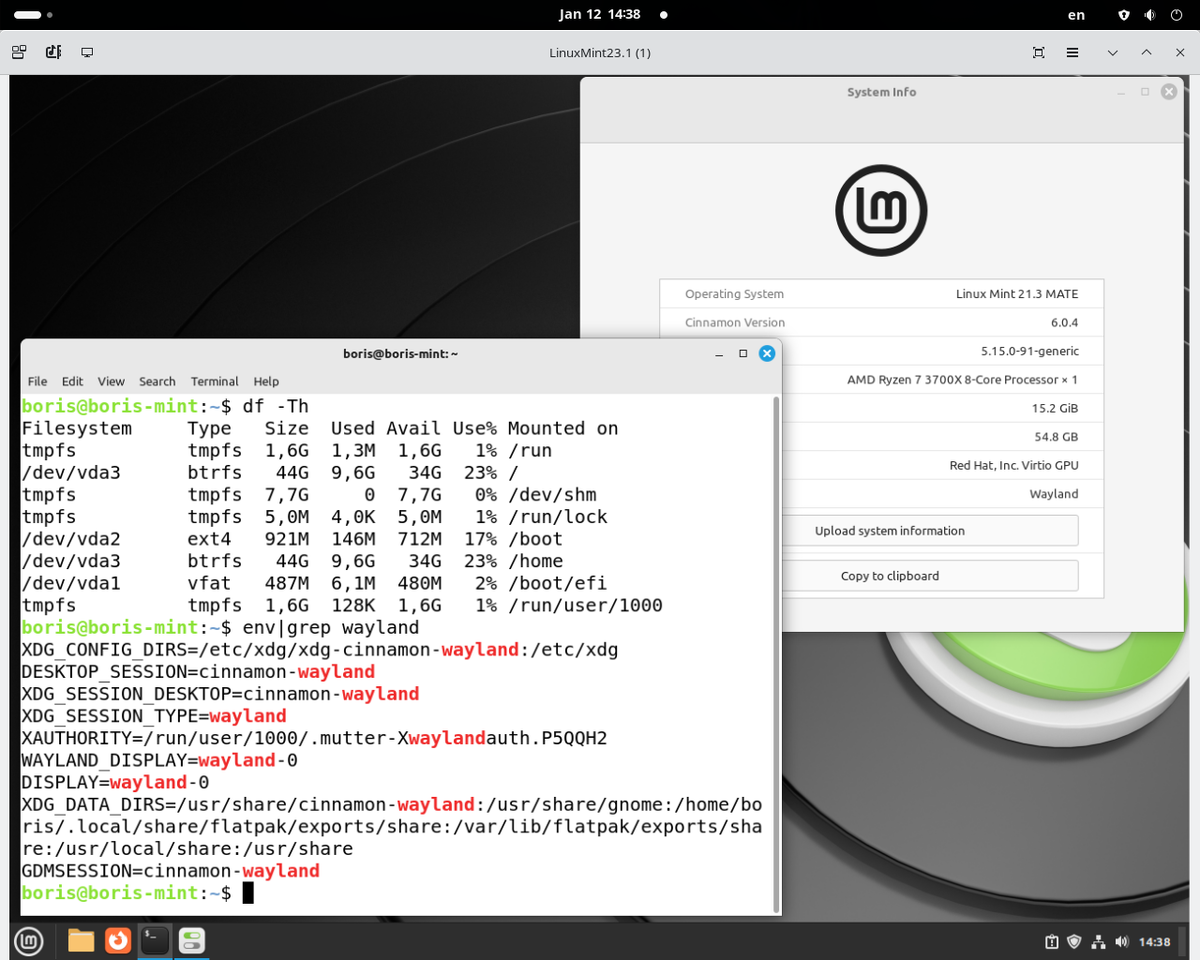Open the Mint panel clock 14:38
Screen dimensions: 1200x960
tap(1154, 942)
